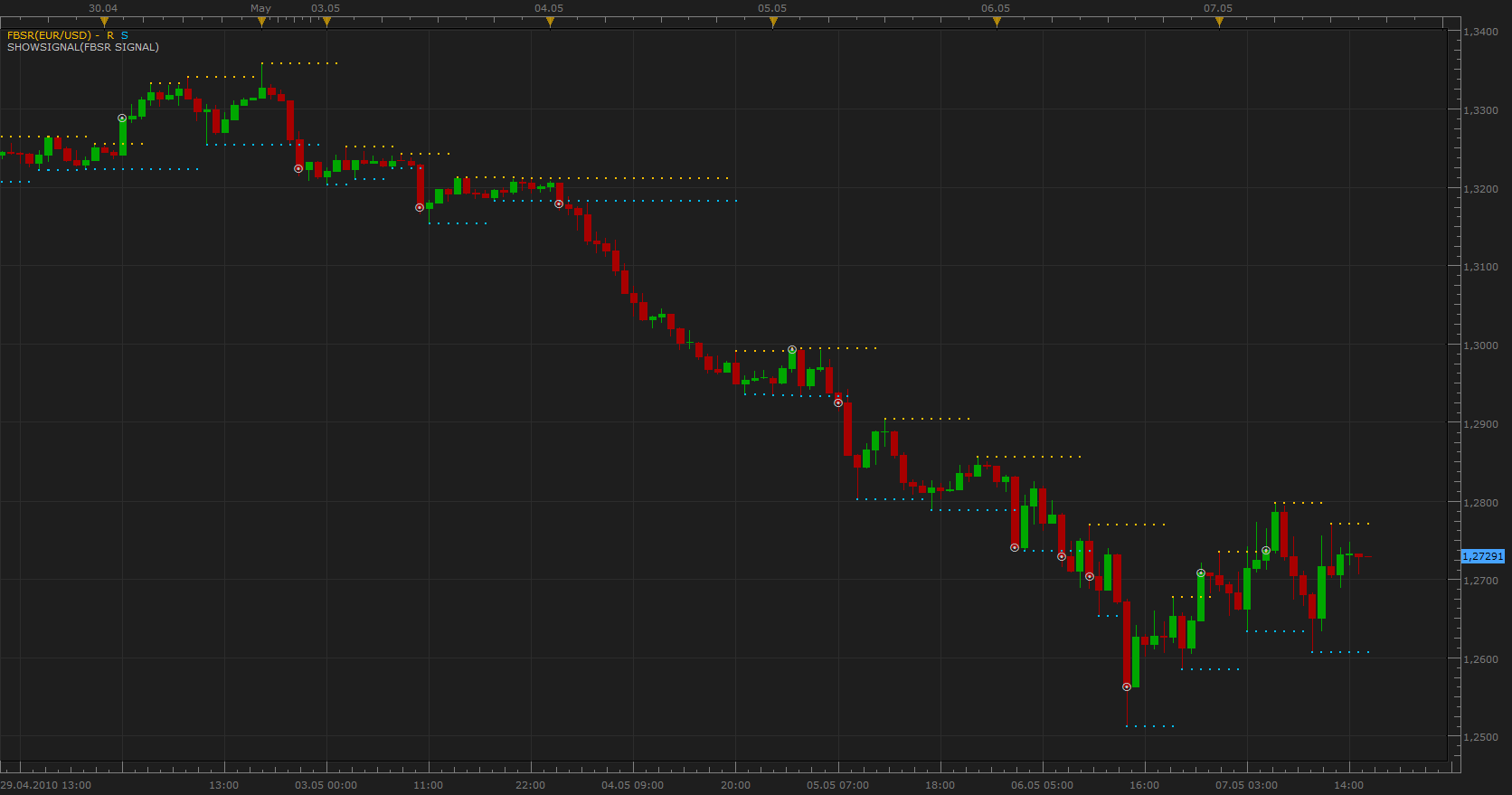Click the 05.05 07:00 time axis label
This screenshot has height=795, width=1512.
coord(838,785)
